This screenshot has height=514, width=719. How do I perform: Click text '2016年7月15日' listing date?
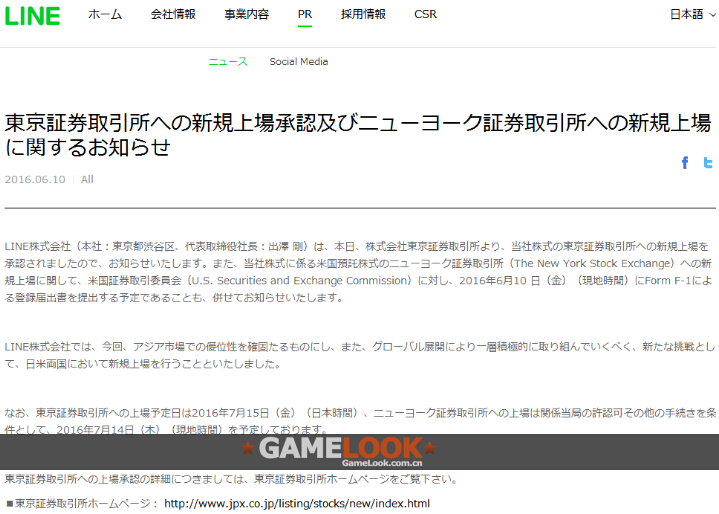230,413
